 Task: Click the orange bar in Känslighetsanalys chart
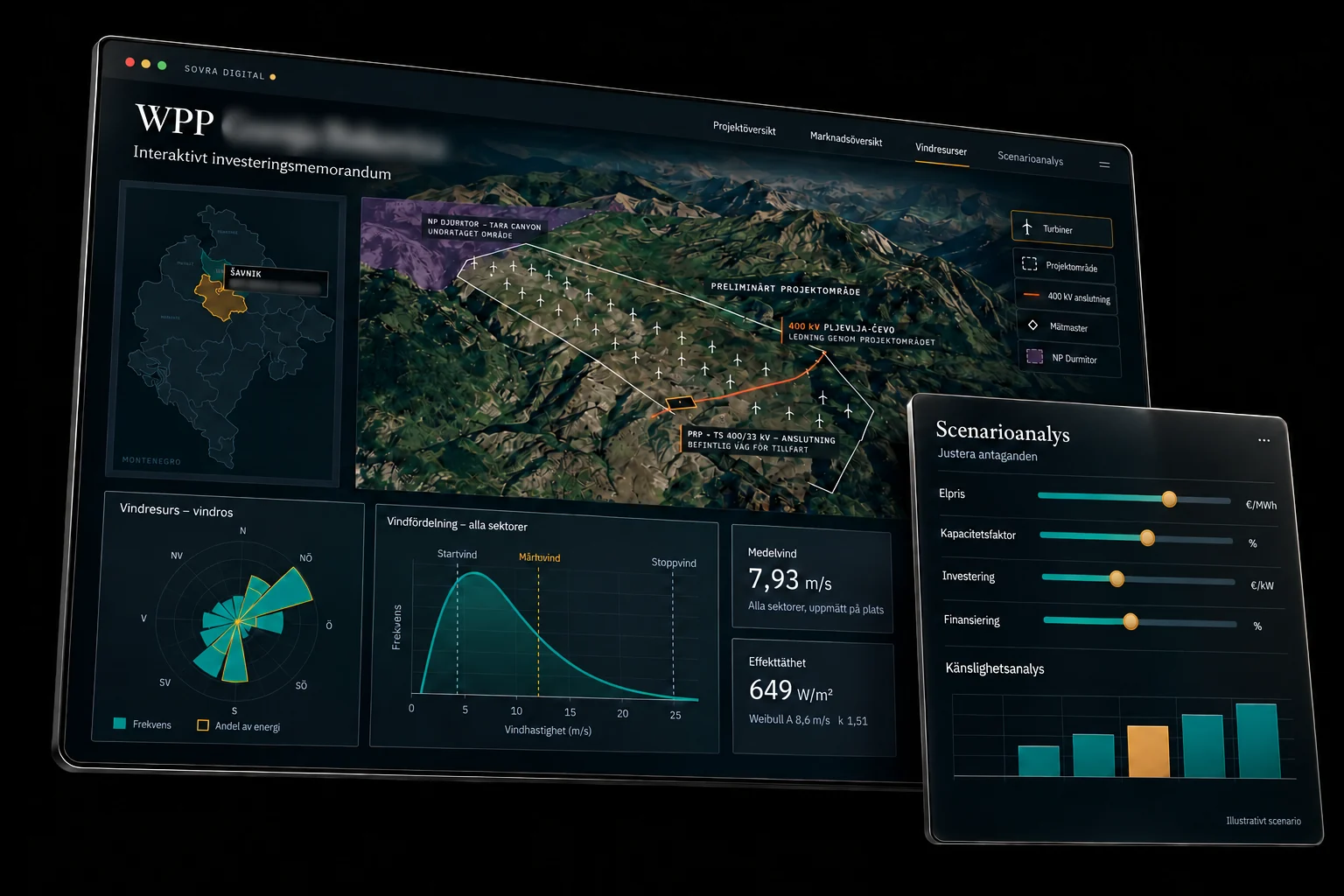[1149, 752]
